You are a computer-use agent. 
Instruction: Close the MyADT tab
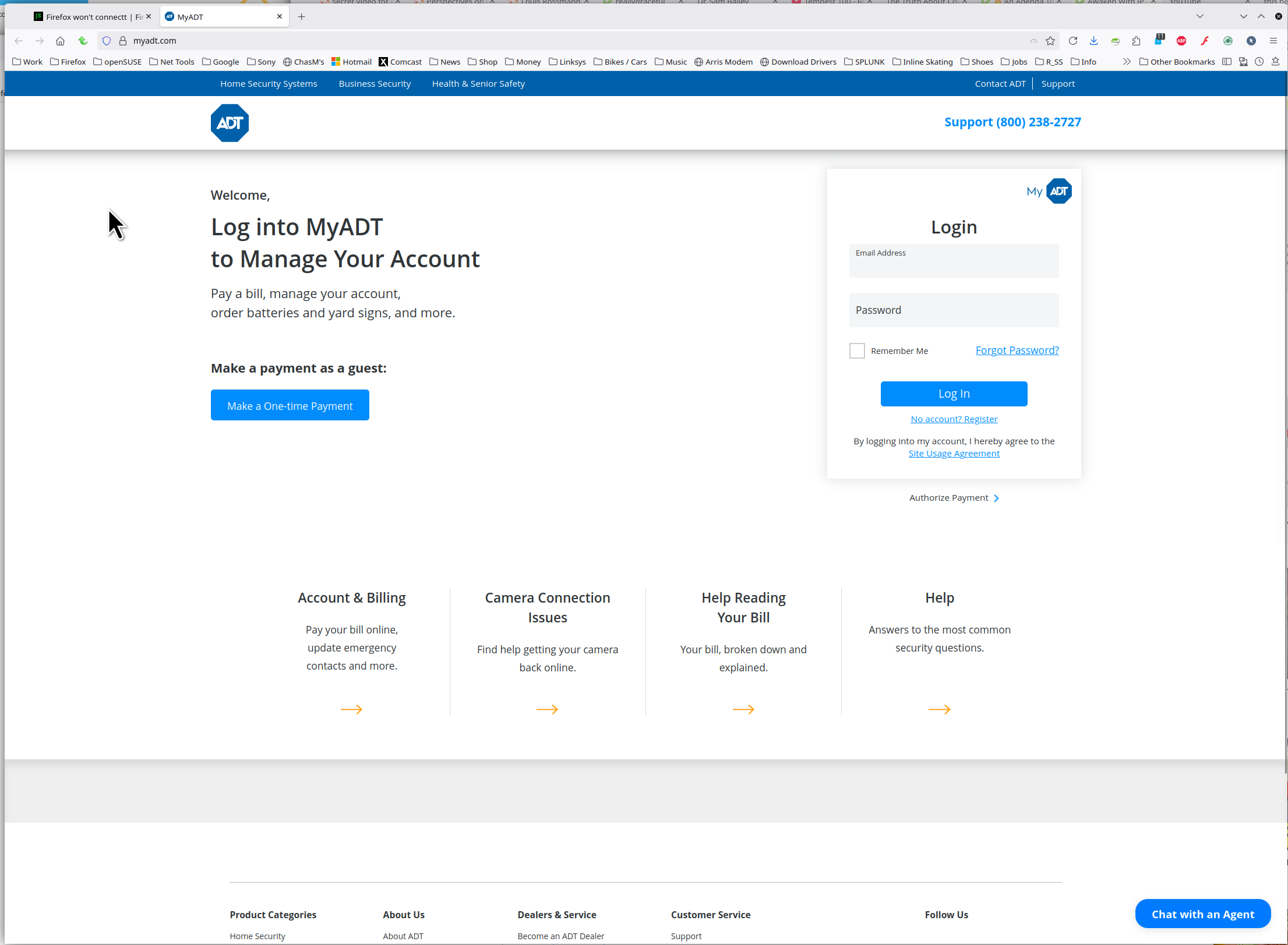tap(280, 16)
